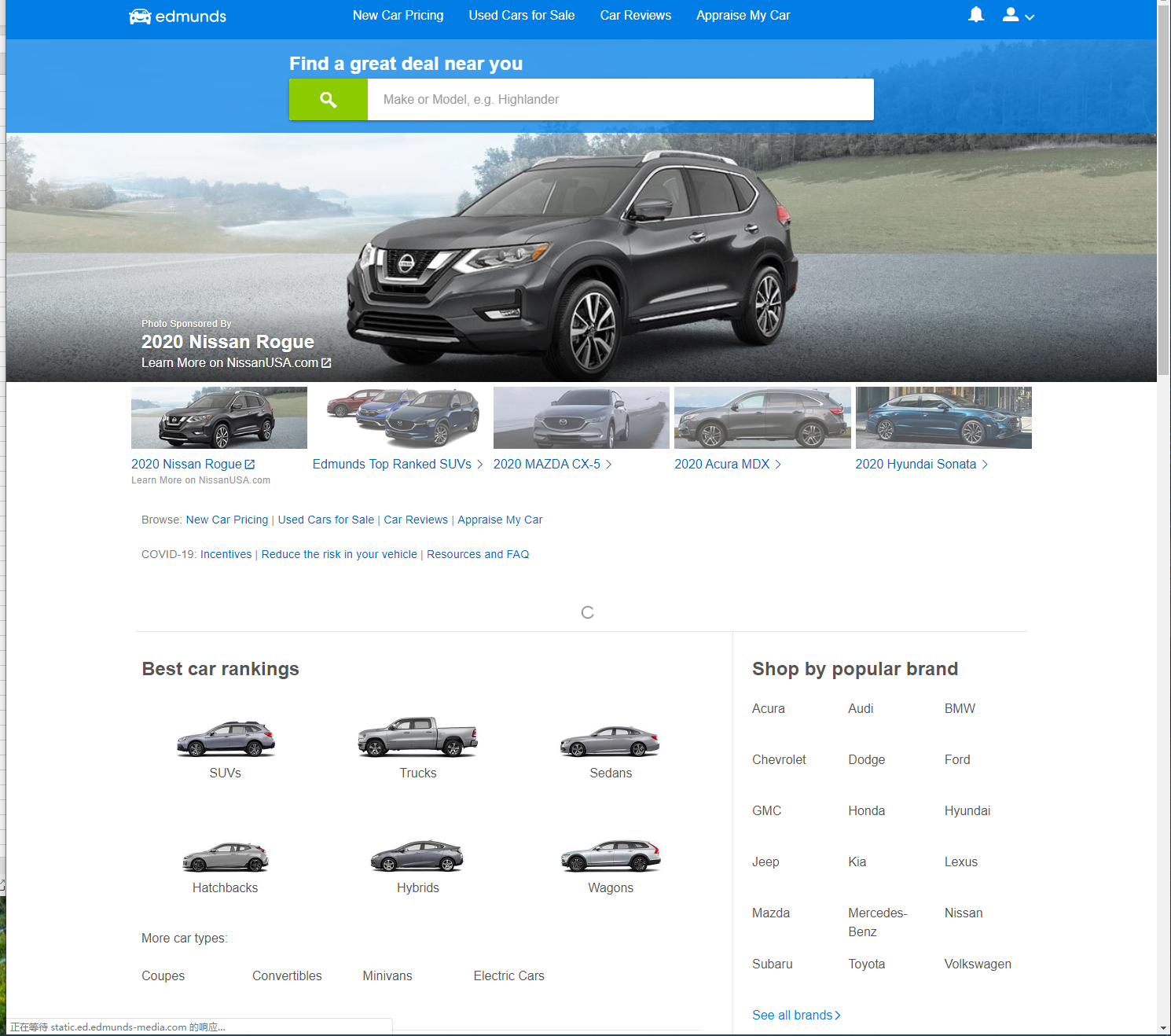Click the external link icon after 2020 Nissan Rogue

pyautogui.click(x=250, y=465)
